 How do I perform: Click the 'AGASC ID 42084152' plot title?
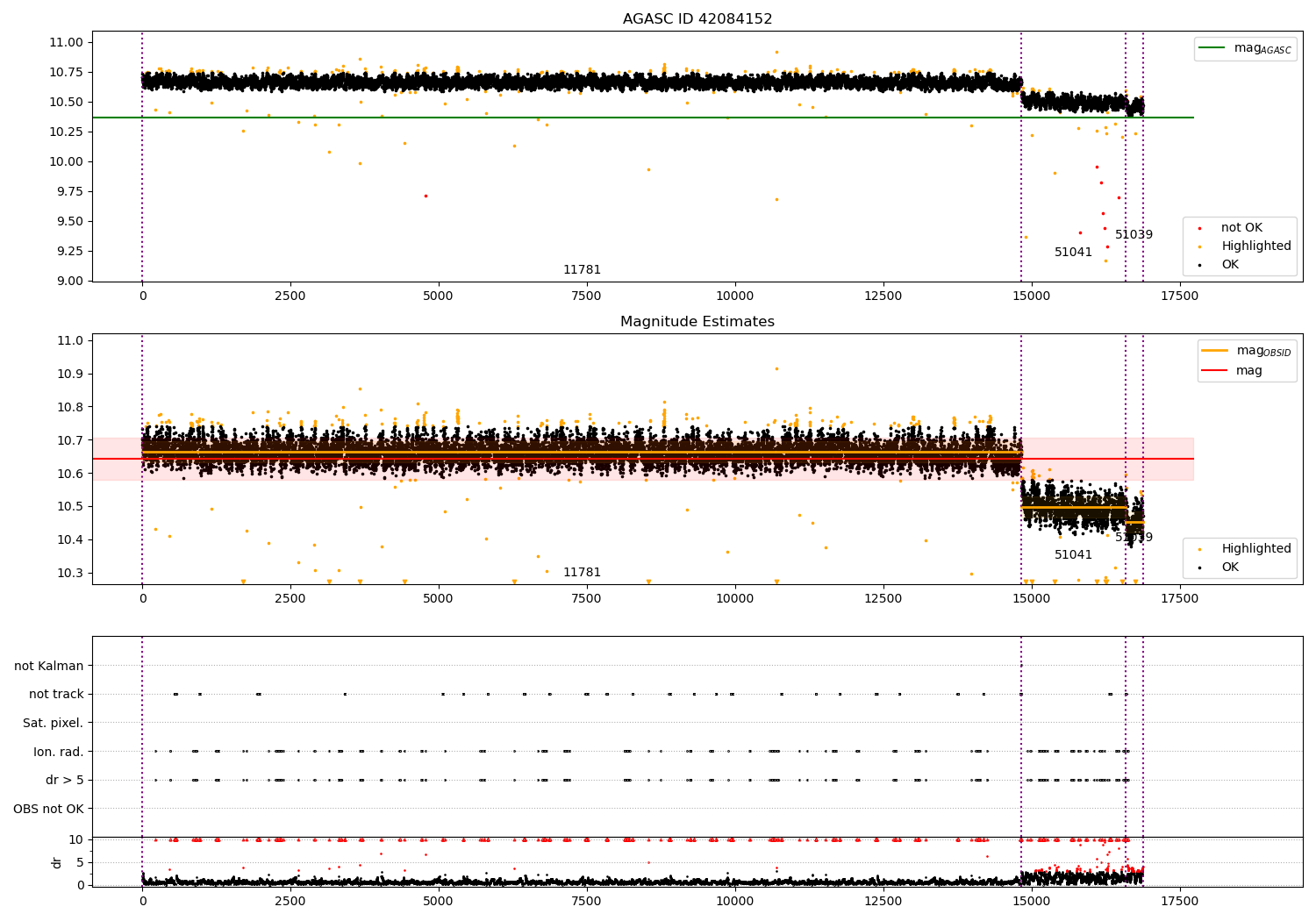697,19
